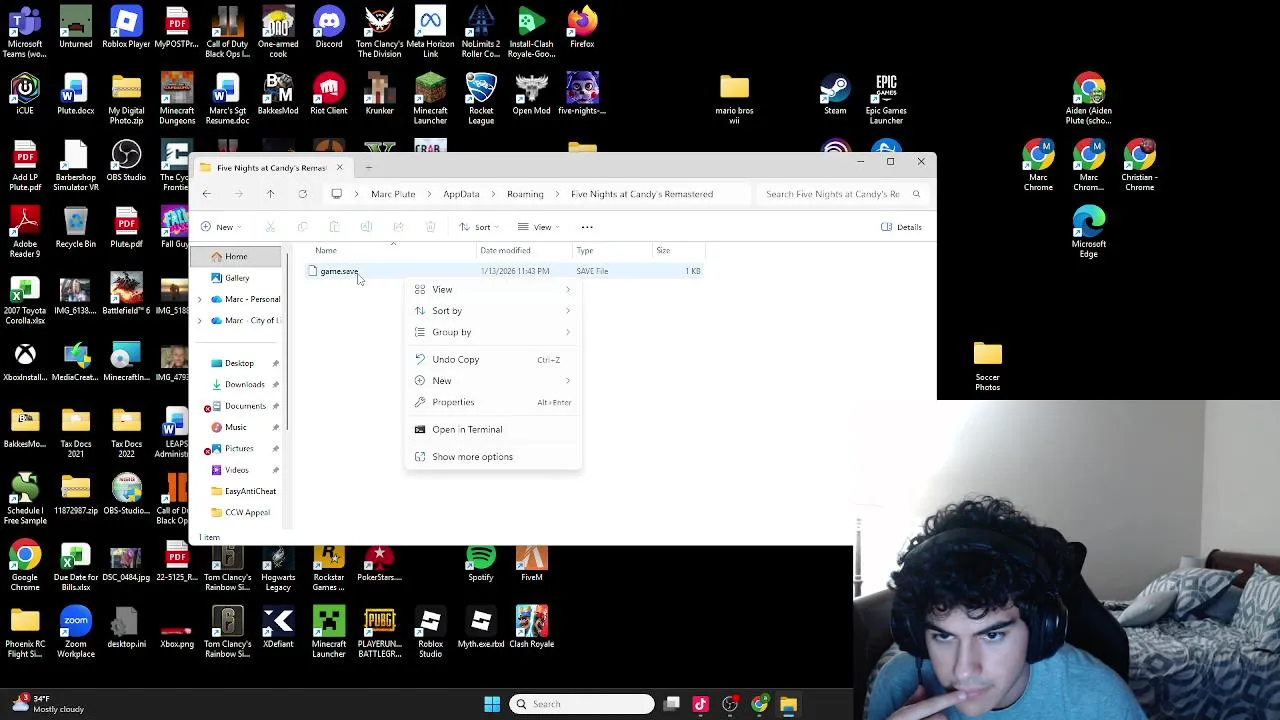
Task: Click the Explorer folder search field
Action: point(842,194)
